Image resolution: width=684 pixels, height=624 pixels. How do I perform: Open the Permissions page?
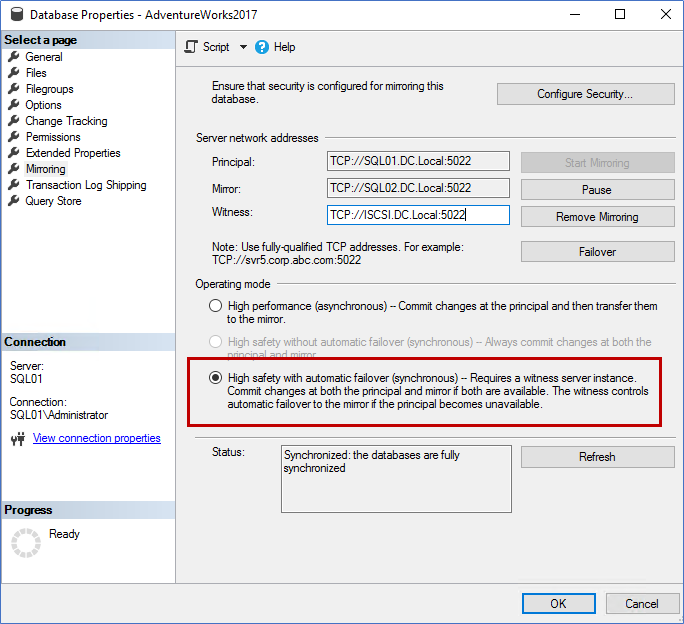53,137
